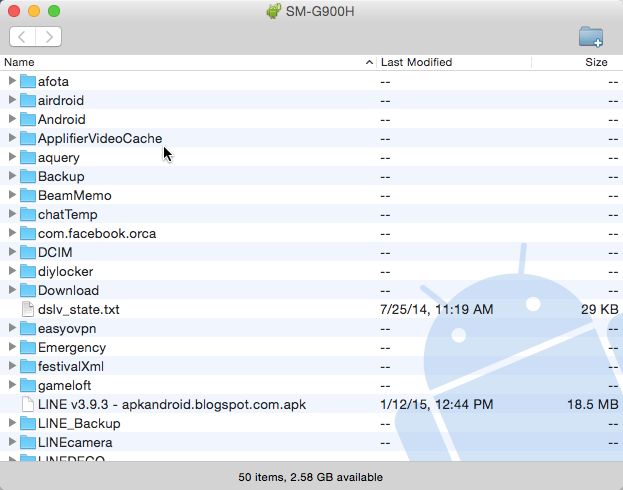Expand the DCIM folder triangle
This screenshot has height=490, width=623.
[x=12, y=252]
